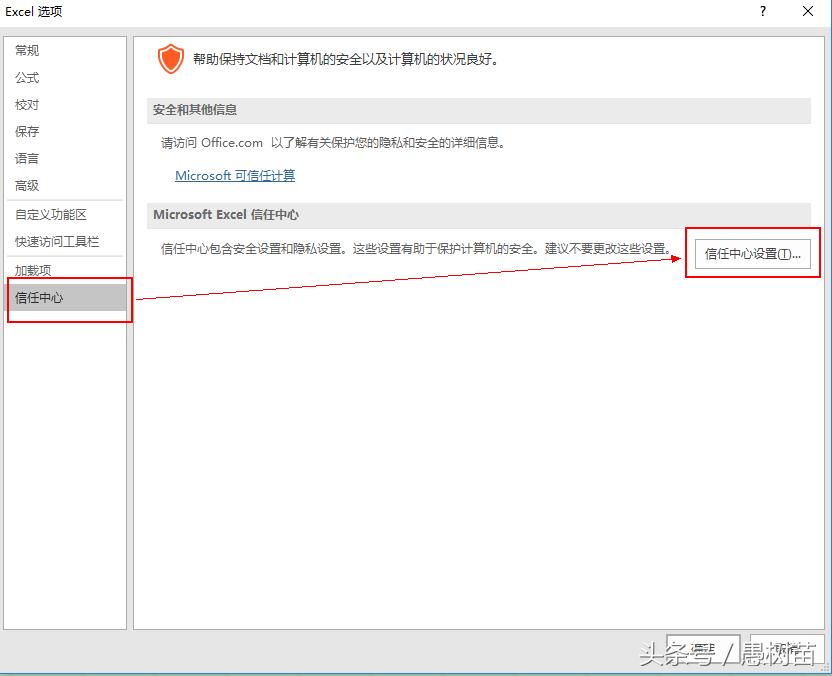Open the 保存 settings section
832x676 pixels.
click(27, 131)
